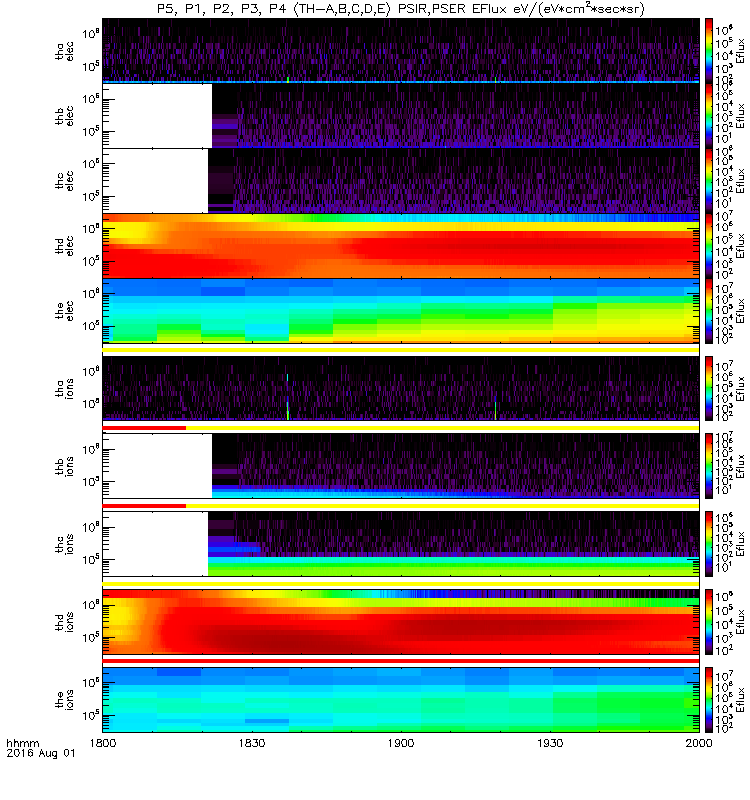Viewport: 750px width, 800px height.
Task: Click the 'Eflux' label beside tha elec color bar
Action: tap(741, 51)
